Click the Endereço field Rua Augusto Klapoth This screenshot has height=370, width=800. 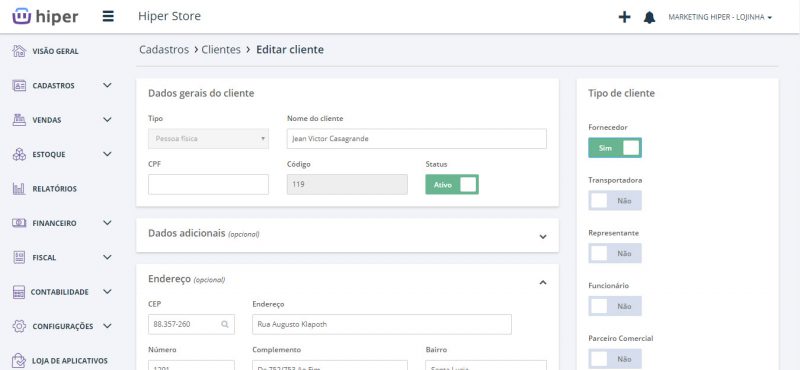tap(382, 324)
